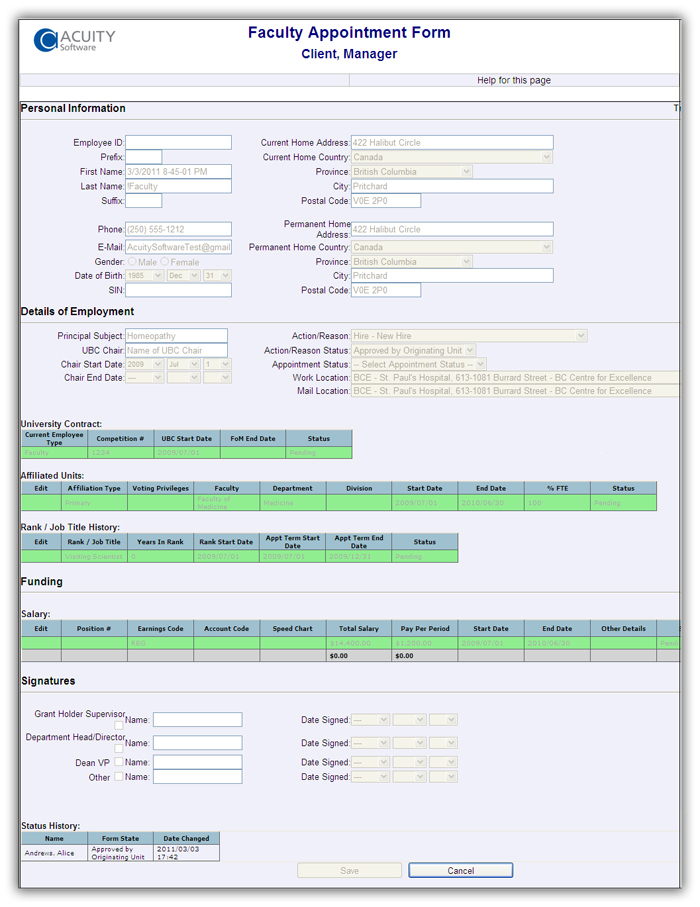This screenshot has height=907, width=700.
Task: Open Chair Start Date year dropdown
Action: click(145, 364)
